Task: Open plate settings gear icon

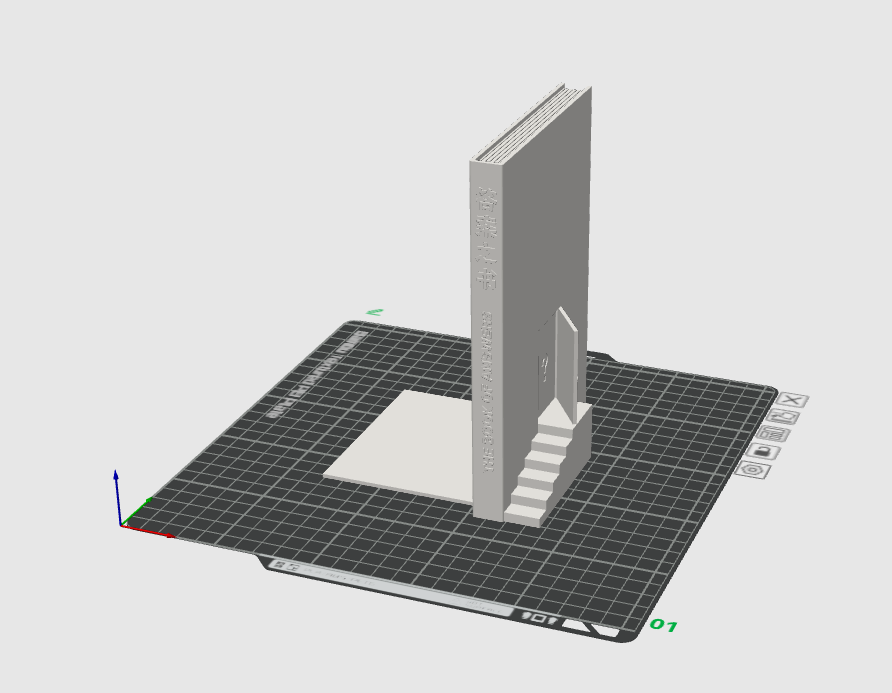Action: tap(753, 471)
